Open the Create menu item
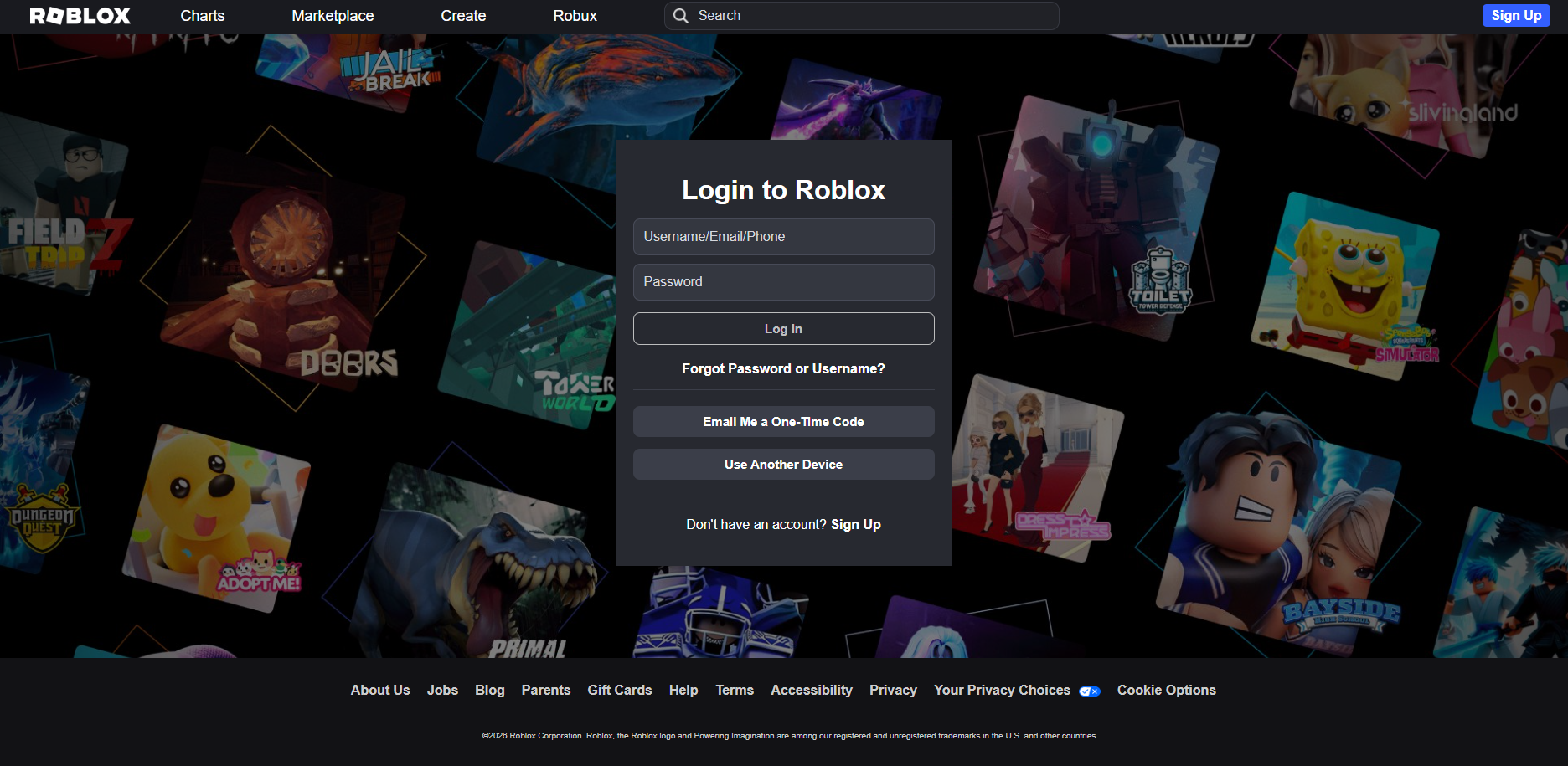The image size is (1568, 766). [x=463, y=16]
